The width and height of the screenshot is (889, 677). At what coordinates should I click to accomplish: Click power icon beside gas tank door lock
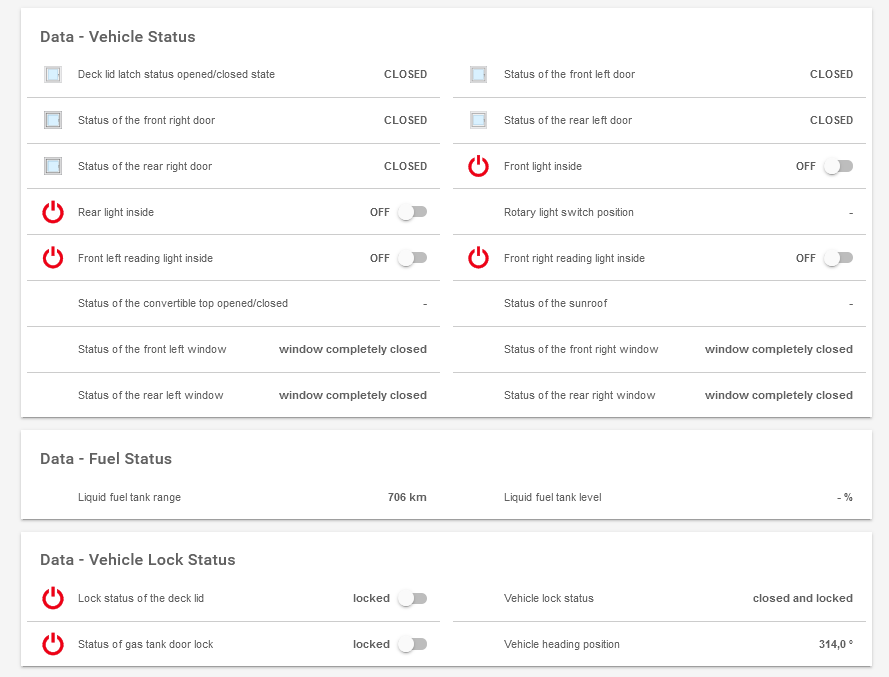click(53, 645)
